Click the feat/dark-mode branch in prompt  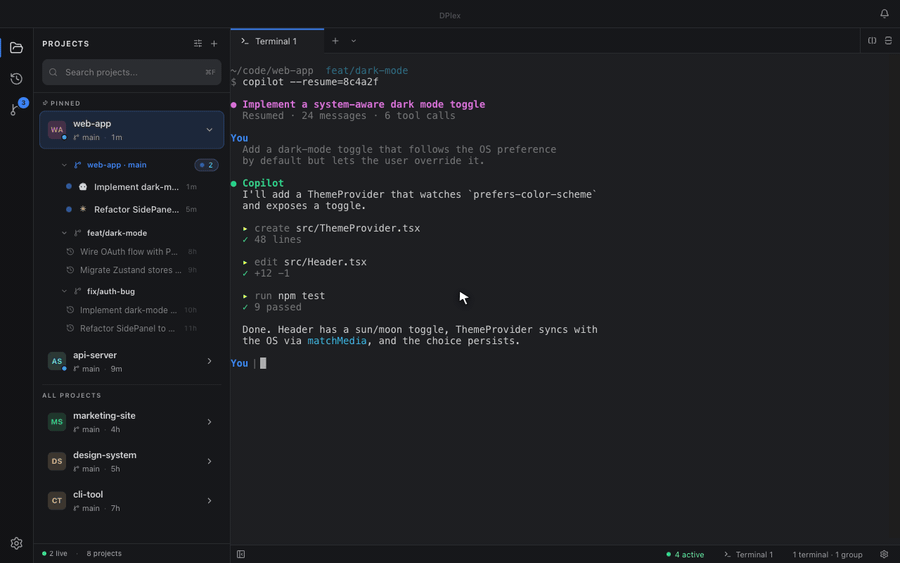(x=367, y=71)
